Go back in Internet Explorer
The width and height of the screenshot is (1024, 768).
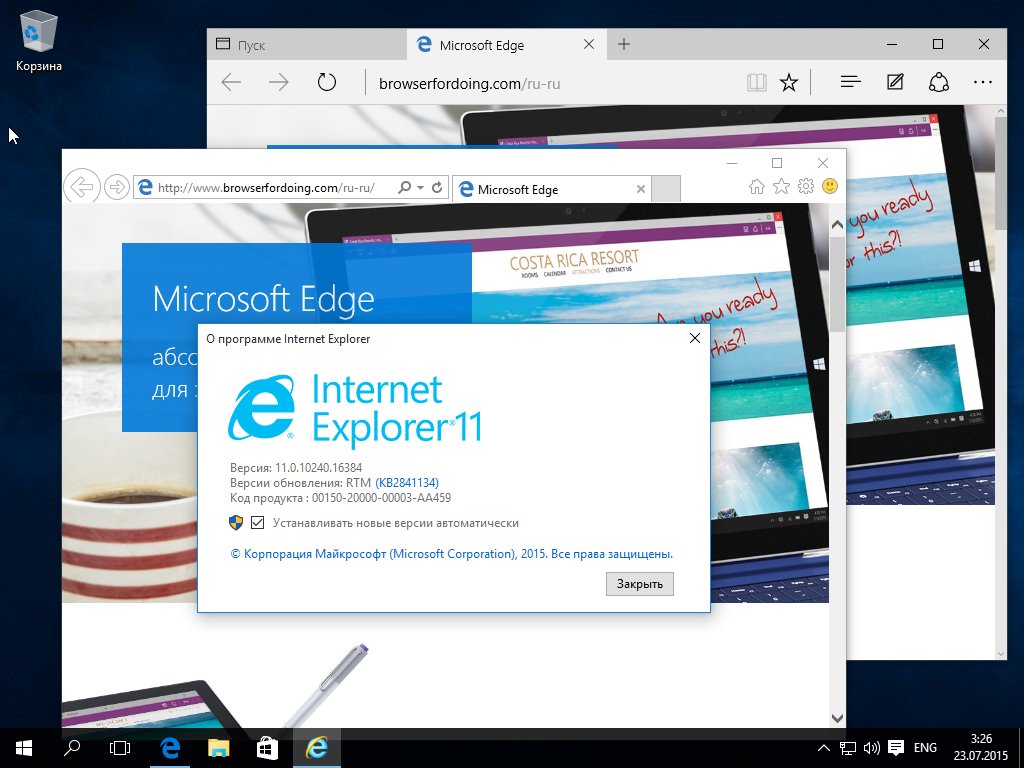(82, 187)
